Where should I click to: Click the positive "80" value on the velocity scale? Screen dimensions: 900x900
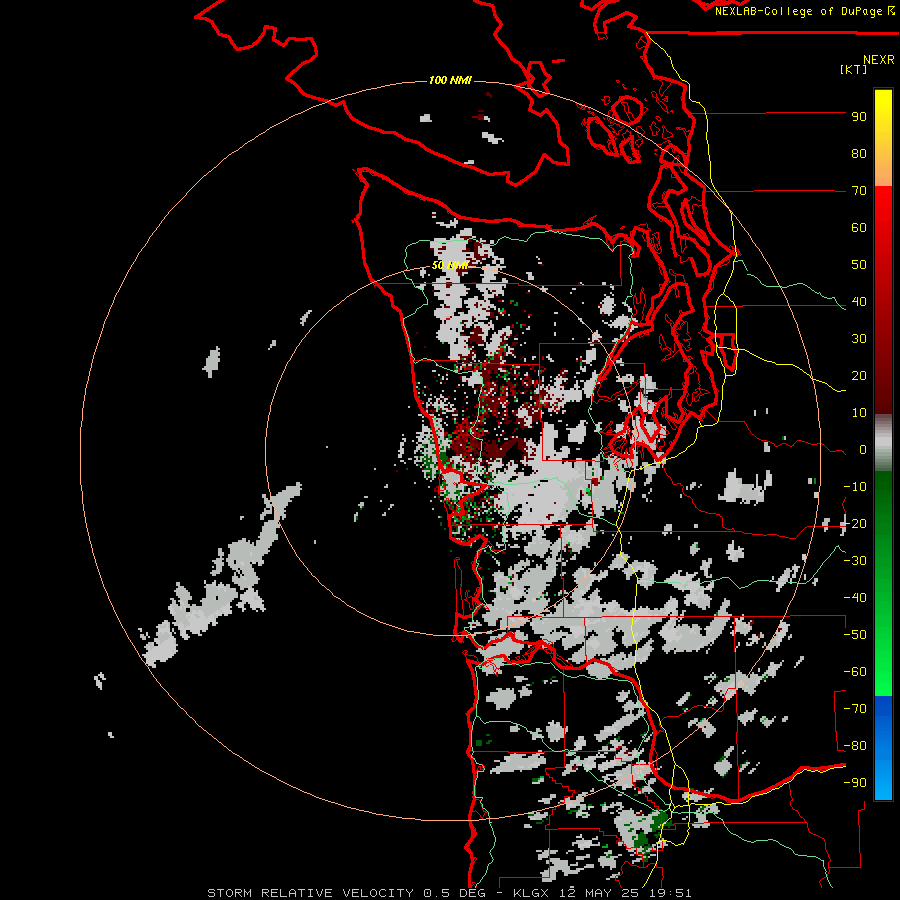tap(859, 154)
